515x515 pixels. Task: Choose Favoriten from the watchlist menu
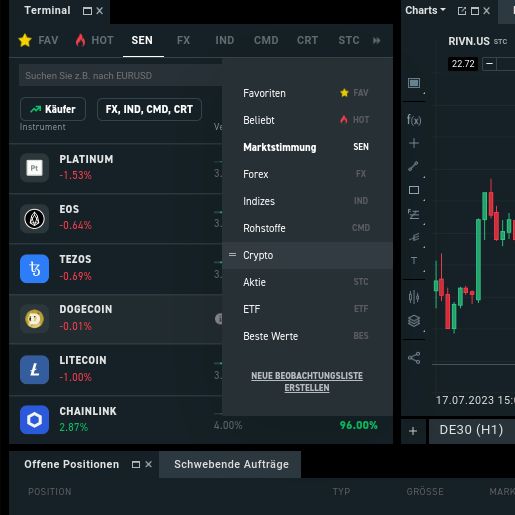(307, 93)
